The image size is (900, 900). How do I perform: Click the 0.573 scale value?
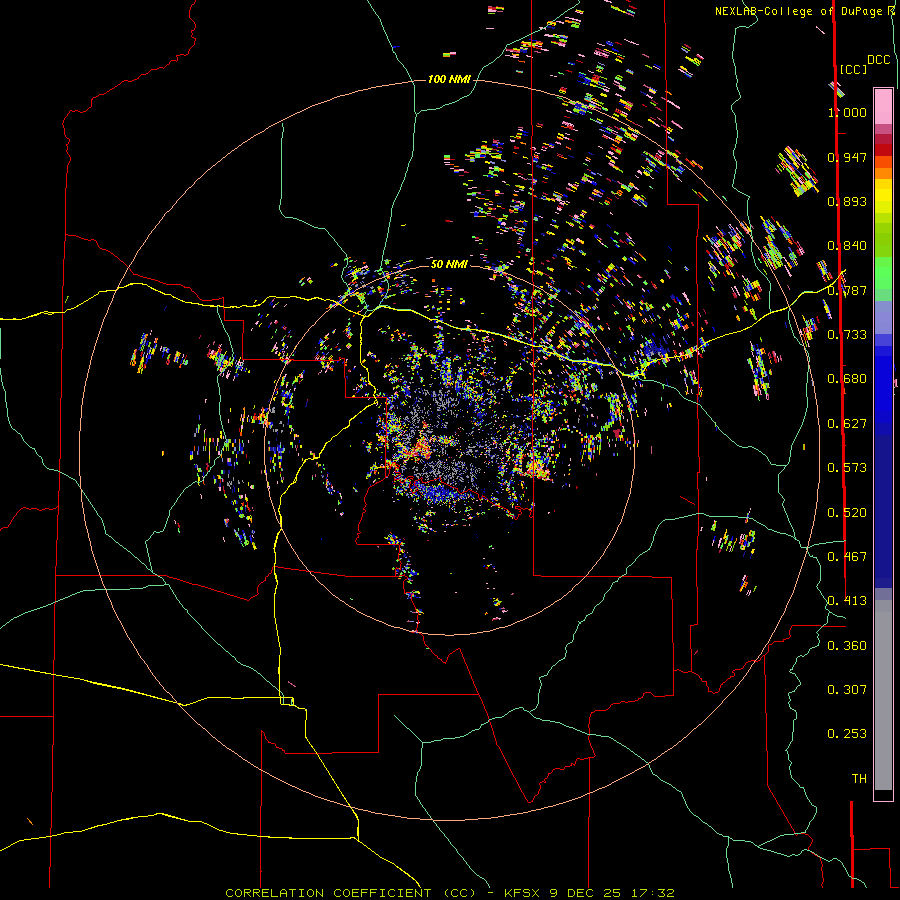point(847,468)
